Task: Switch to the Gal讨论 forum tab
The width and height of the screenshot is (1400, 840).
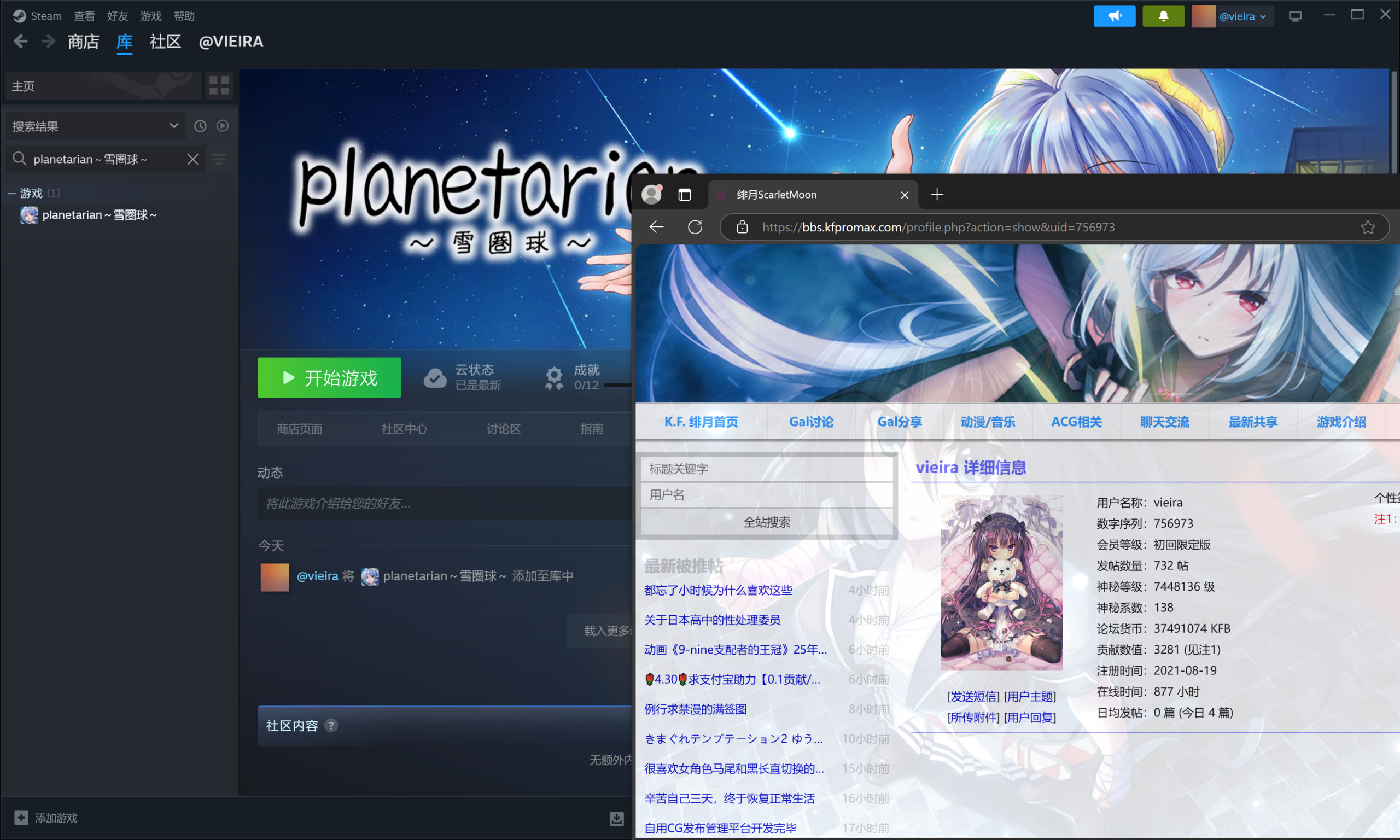Action: click(810, 422)
